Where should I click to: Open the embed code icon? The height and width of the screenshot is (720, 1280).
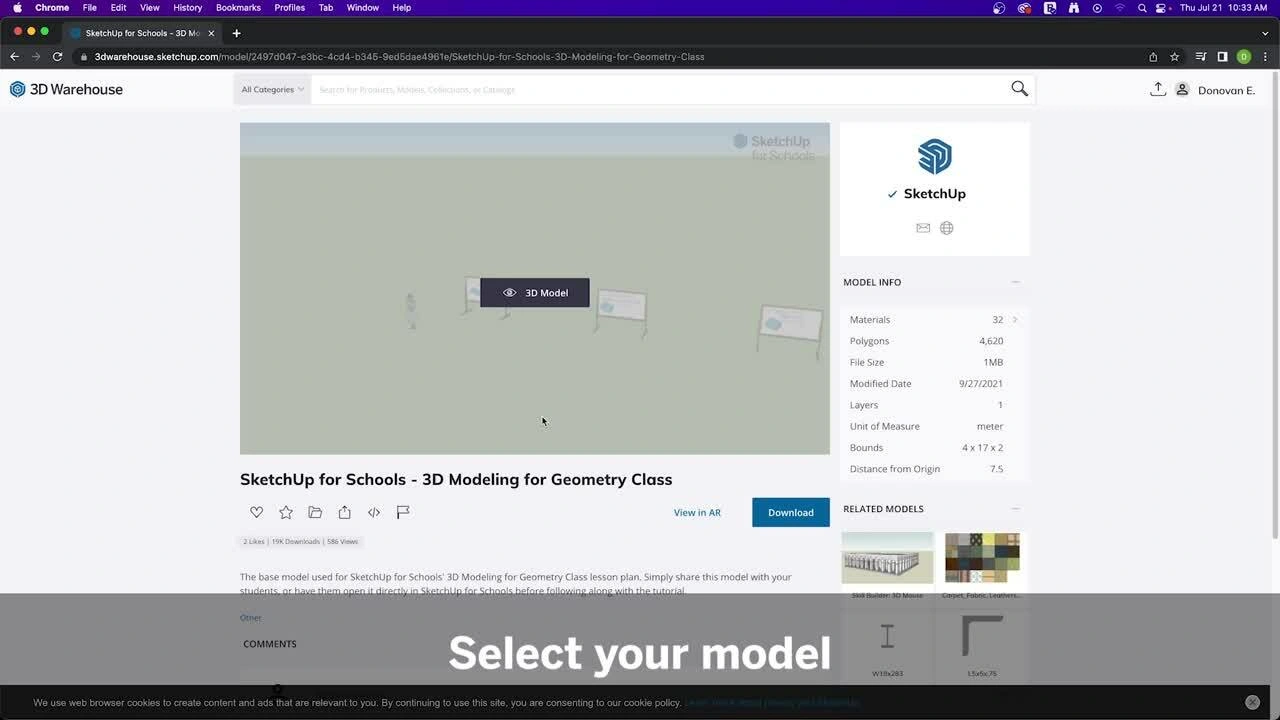tap(374, 512)
